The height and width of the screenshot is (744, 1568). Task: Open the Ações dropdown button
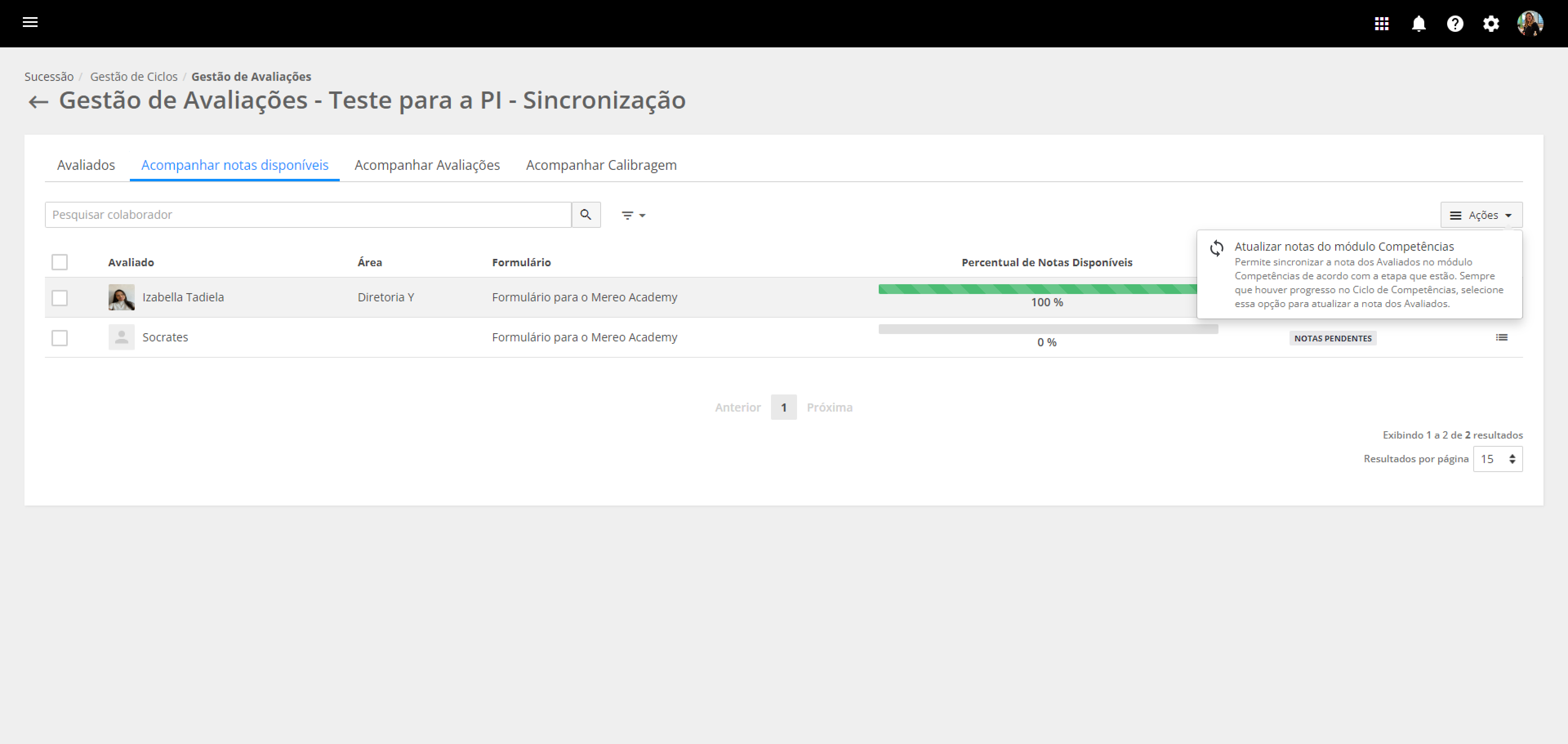coord(1480,215)
